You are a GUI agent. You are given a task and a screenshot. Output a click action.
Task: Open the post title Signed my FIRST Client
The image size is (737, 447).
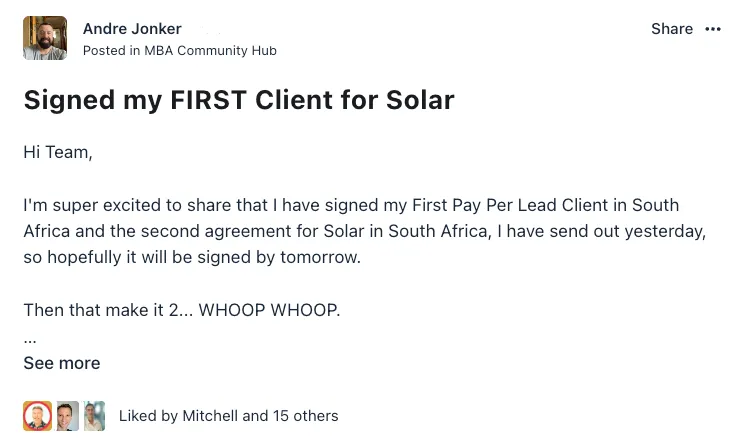(x=239, y=100)
